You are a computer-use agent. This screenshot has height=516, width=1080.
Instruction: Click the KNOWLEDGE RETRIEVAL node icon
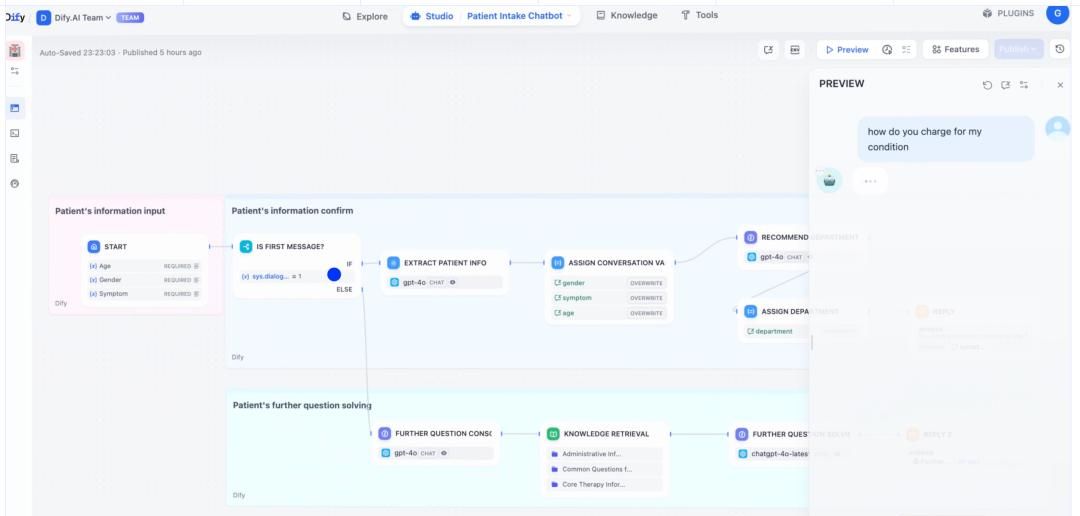(x=553, y=434)
